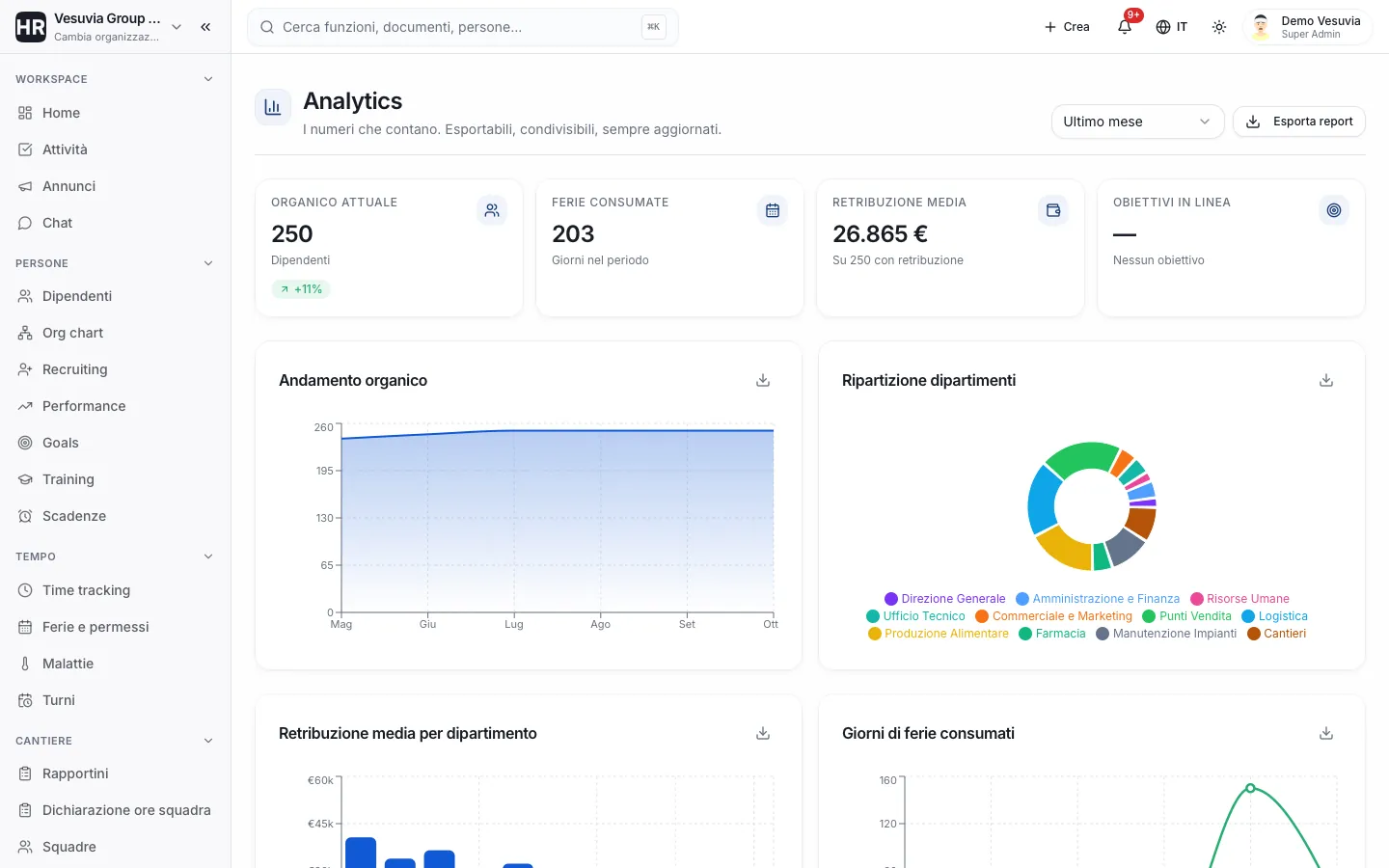Open the Demo Vesuvia user menu
This screenshot has height=868, width=1389.
point(1308,27)
